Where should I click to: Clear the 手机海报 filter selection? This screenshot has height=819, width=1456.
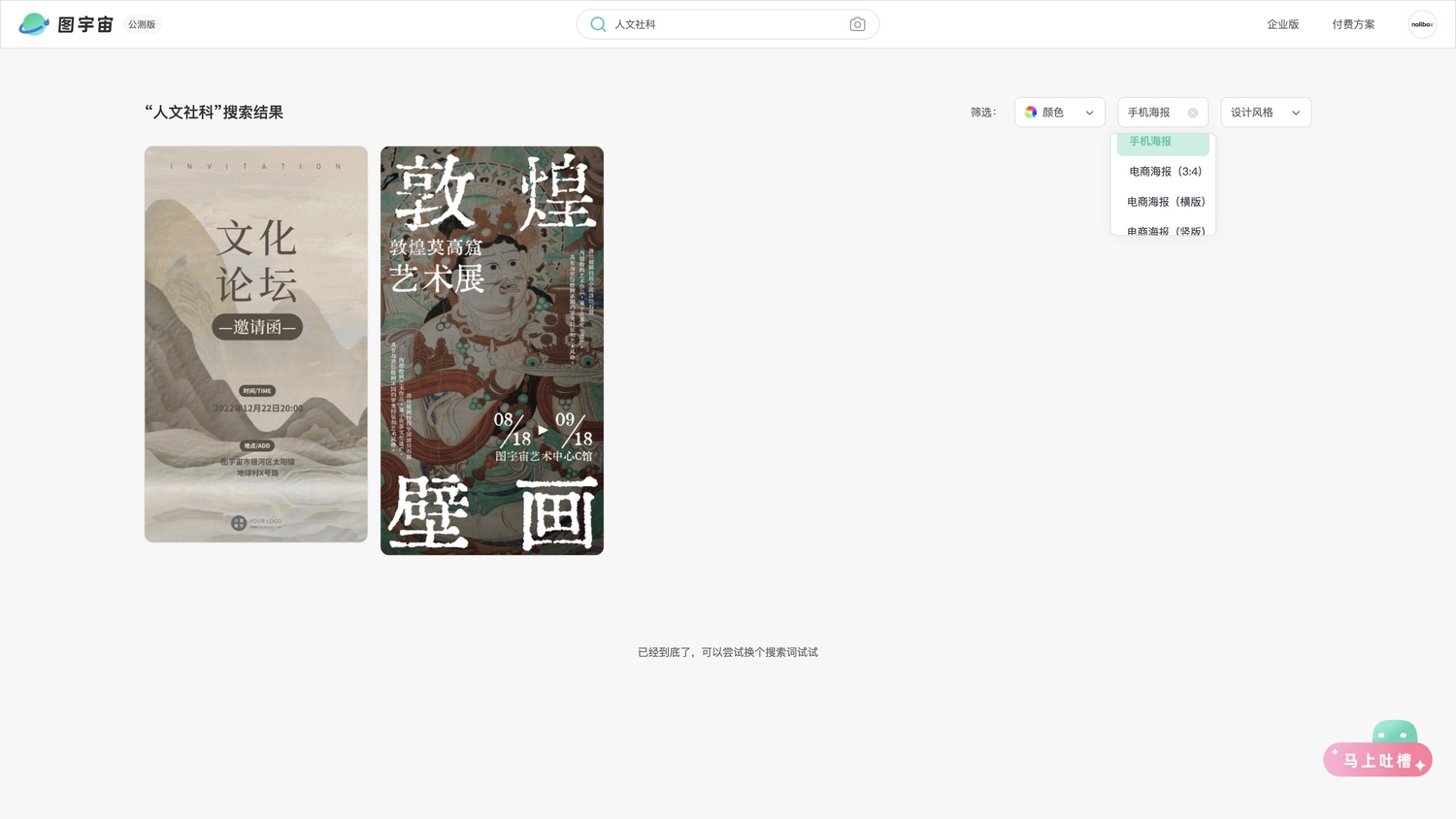[x=1193, y=113]
